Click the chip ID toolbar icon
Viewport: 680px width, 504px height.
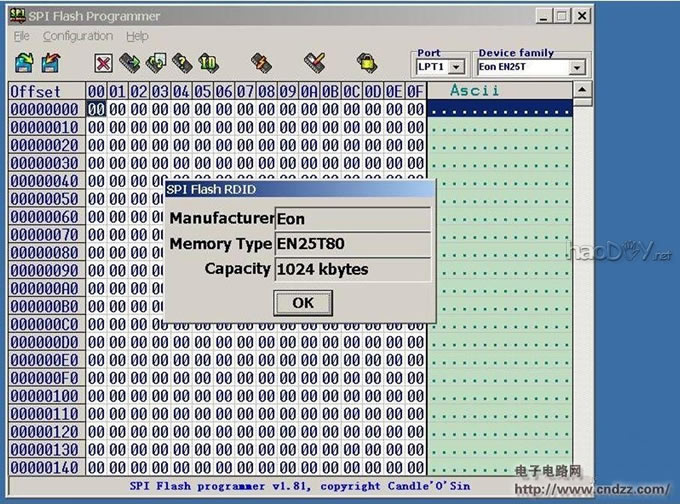click(x=207, y=63)
